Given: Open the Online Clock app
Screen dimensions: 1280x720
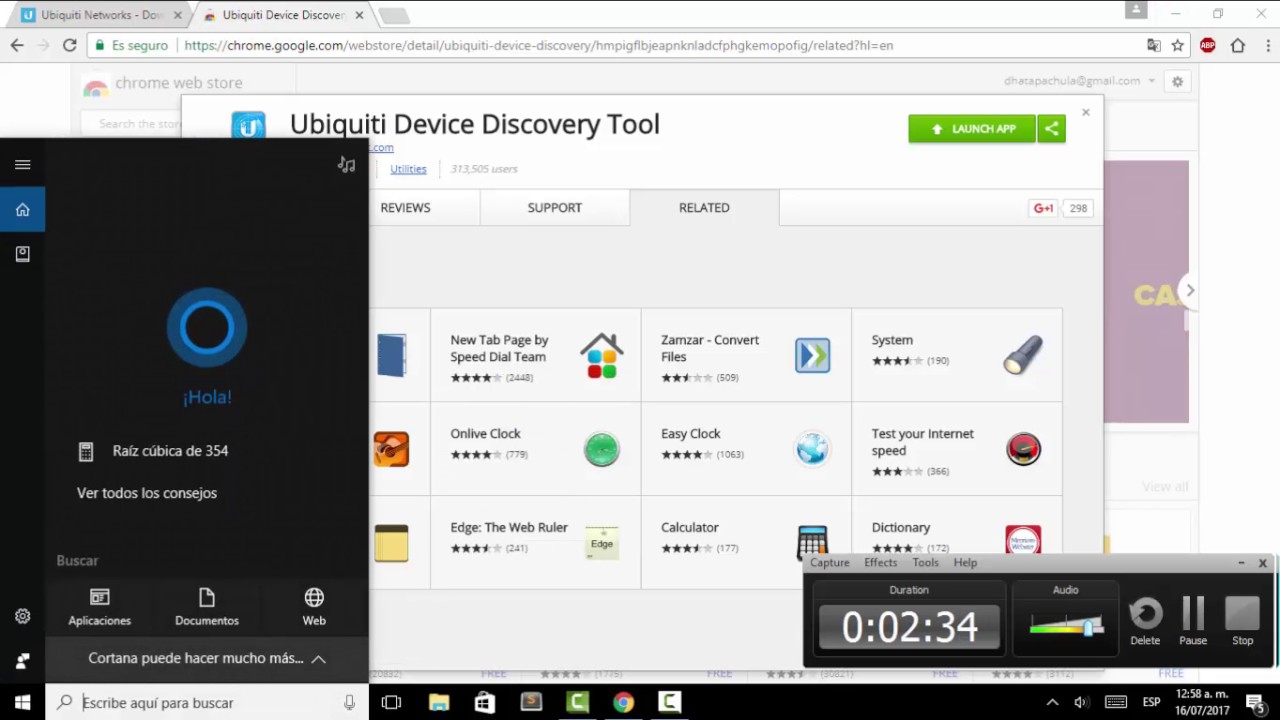Looking at the screenshot, I should pos(536,449).
